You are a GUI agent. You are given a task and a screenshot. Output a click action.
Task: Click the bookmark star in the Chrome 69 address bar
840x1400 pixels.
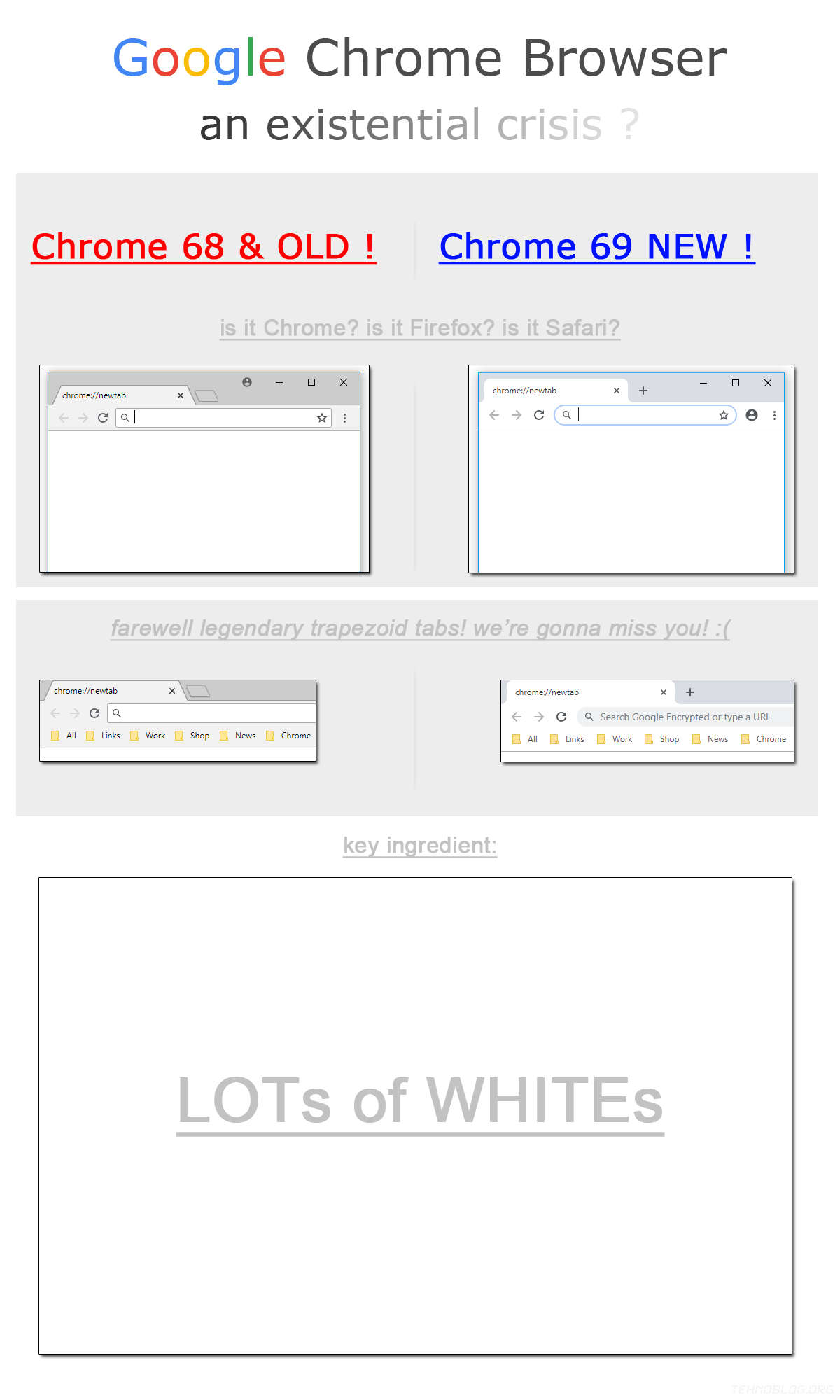724,416
